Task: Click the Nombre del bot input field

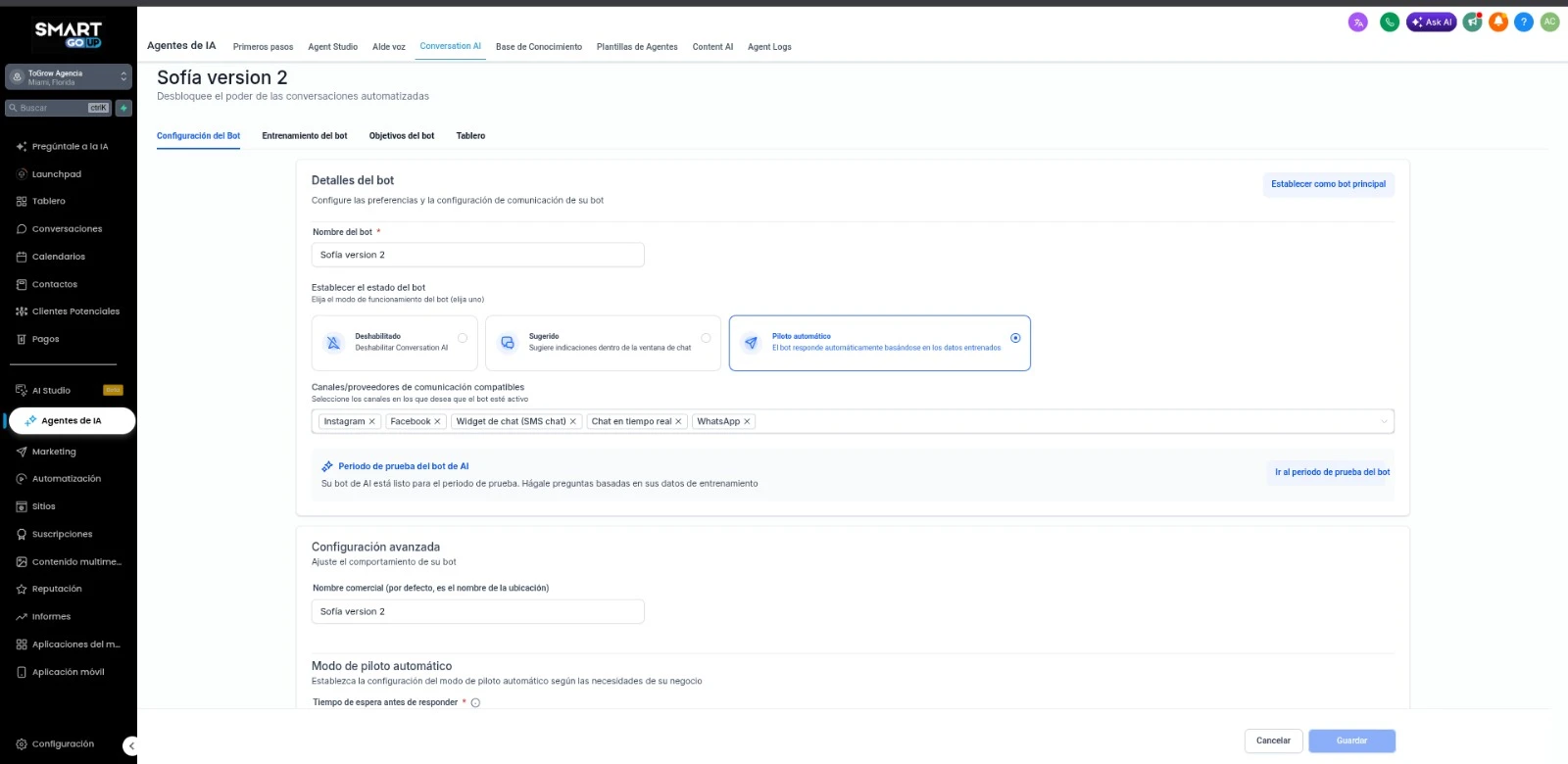Action: coord(478,255)
